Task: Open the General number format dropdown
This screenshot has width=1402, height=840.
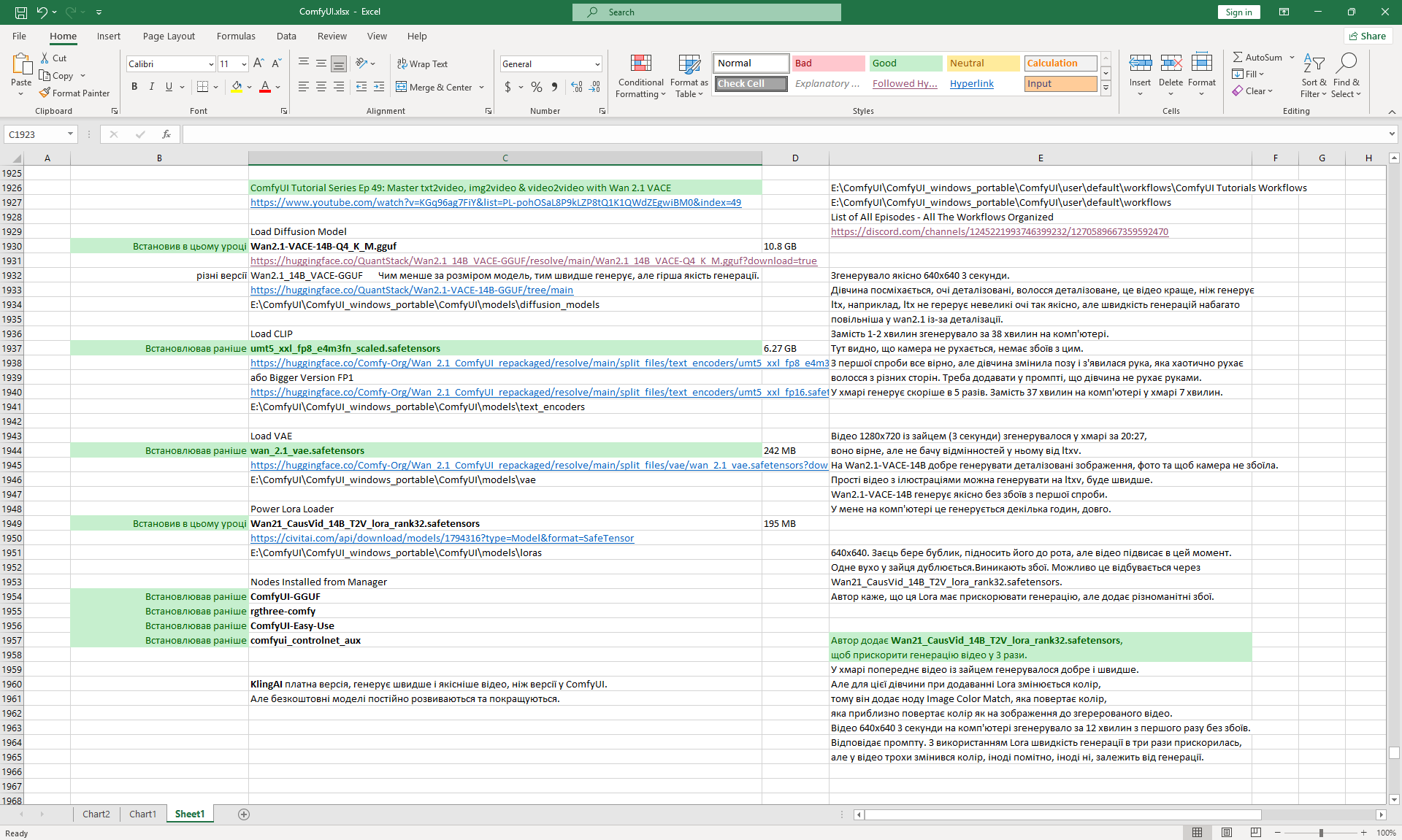Action: pos(597,64)
